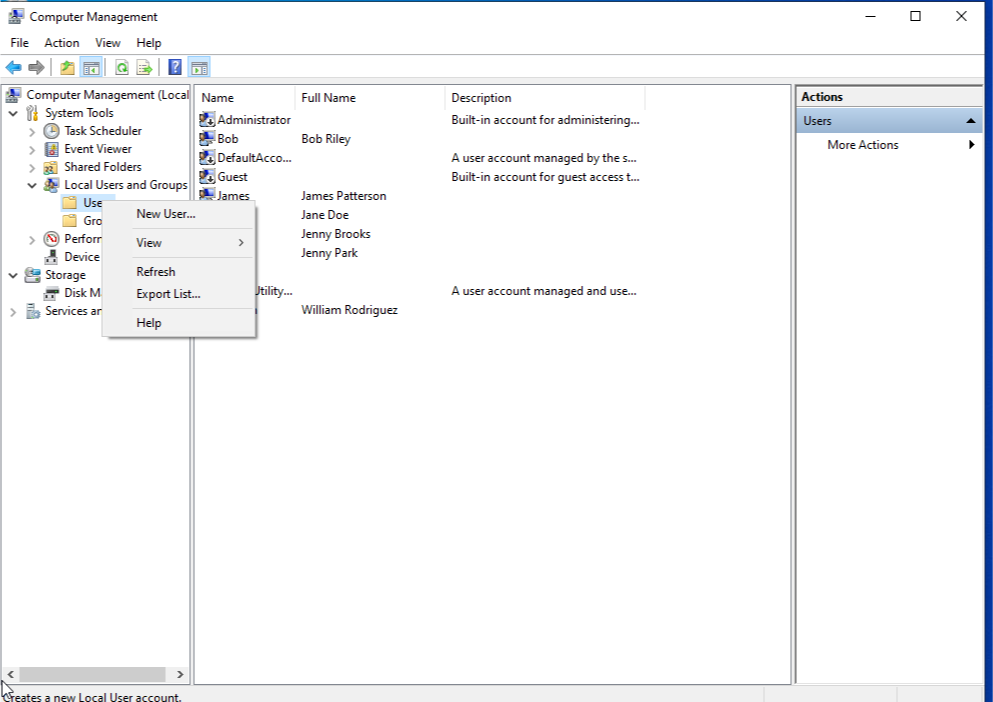The image size is (993, 702).
Task: Click the Computer Management title bar icon
Action: [x=16, y=16]
